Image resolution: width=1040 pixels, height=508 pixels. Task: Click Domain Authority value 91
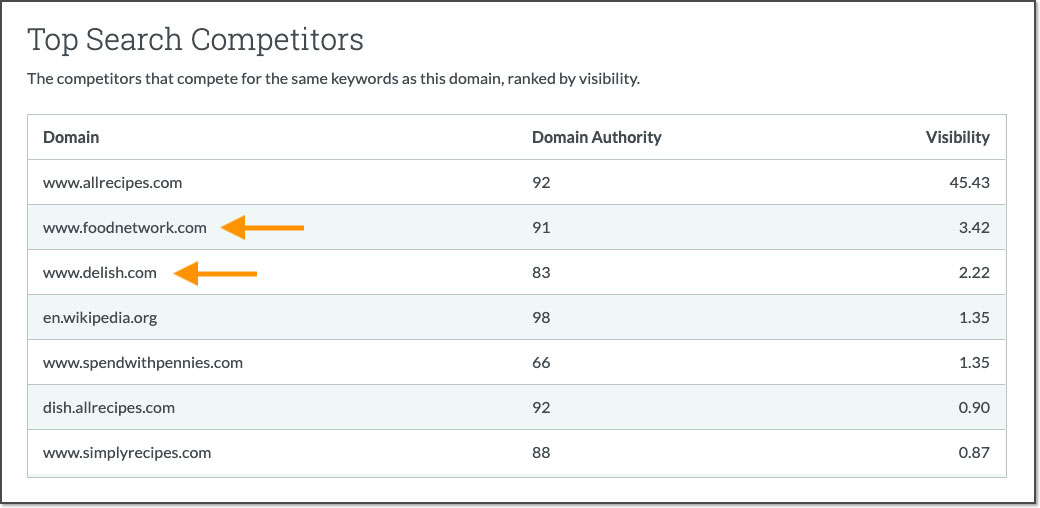(x=541, y=228)
